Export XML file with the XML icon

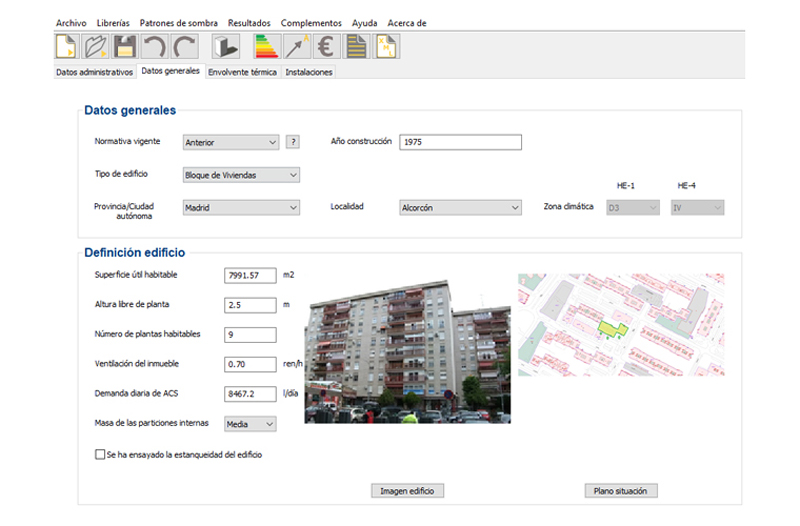386,46
